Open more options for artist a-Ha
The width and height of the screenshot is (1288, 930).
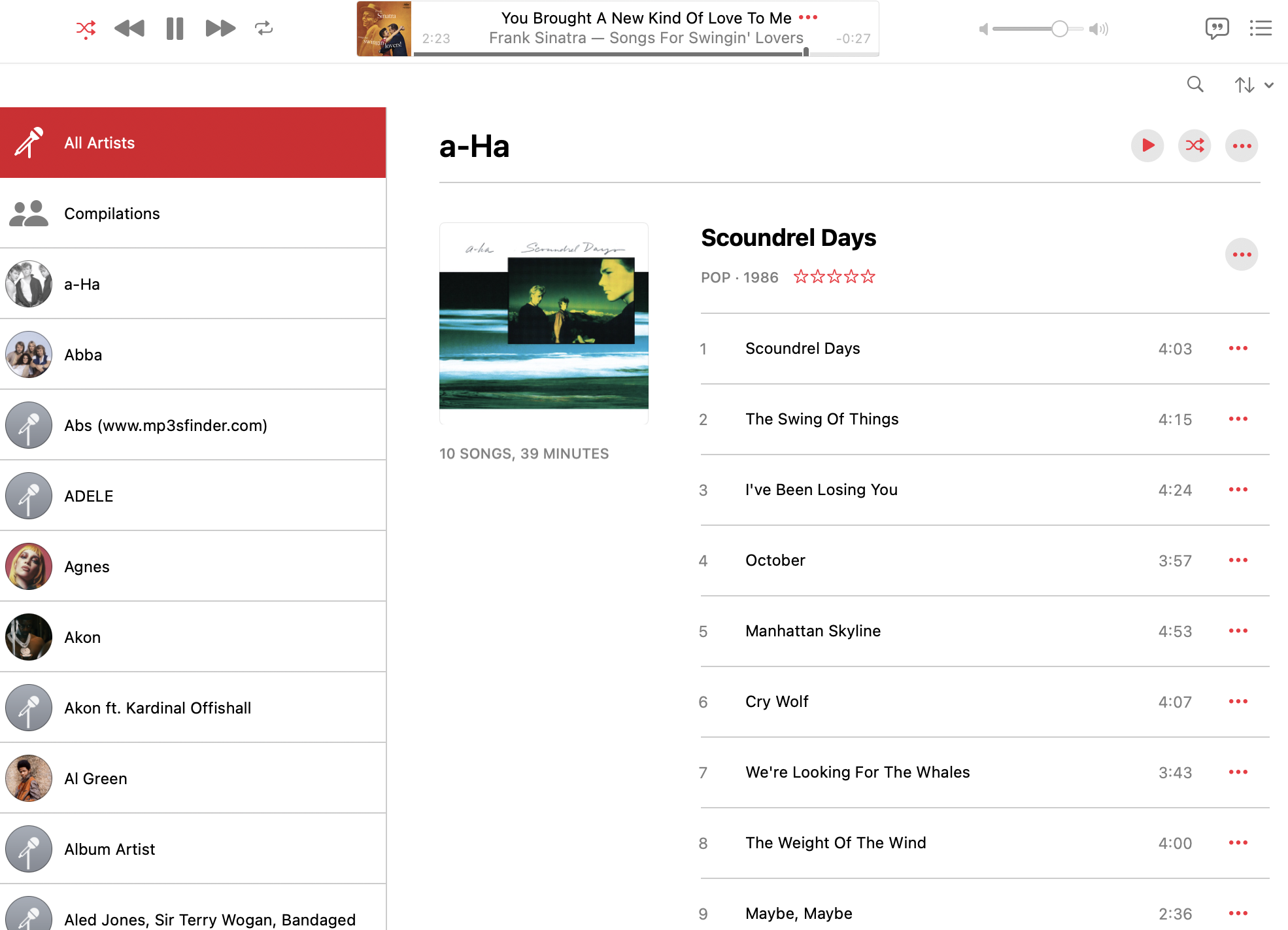coord(1242,145)
